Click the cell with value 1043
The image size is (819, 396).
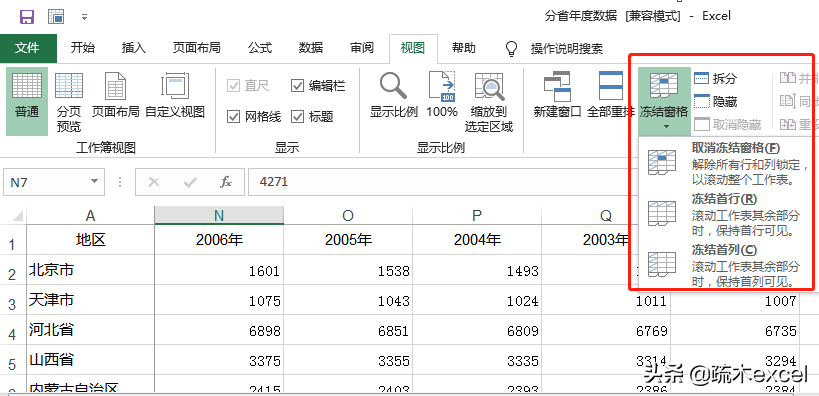348,300
